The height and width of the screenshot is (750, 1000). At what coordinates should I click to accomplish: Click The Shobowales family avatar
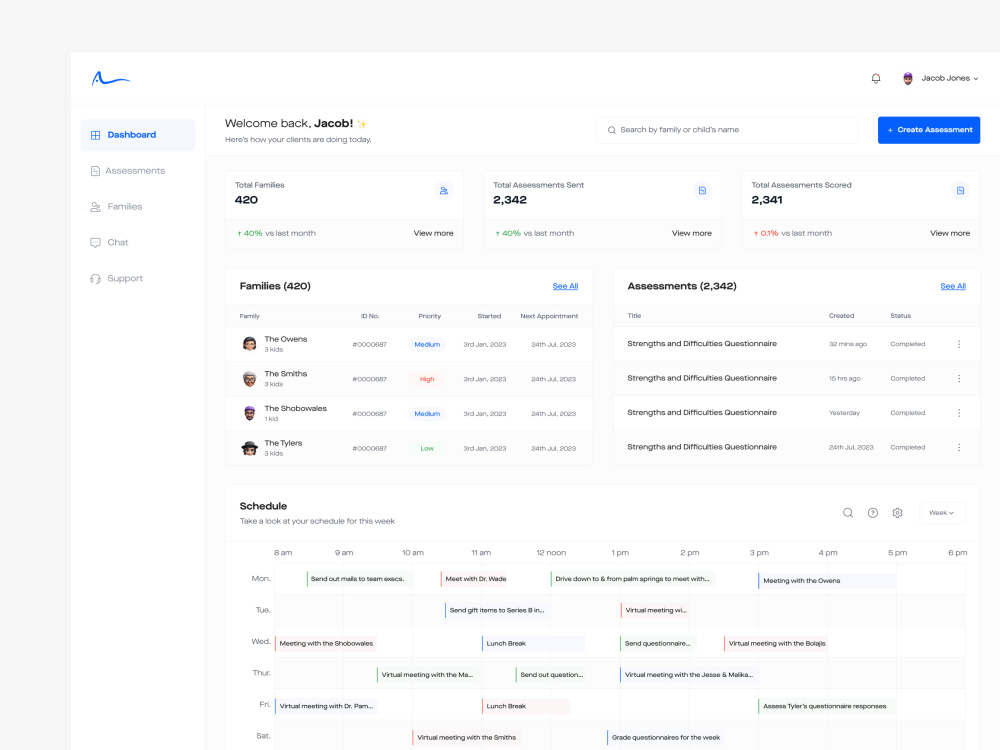point(249,413)
